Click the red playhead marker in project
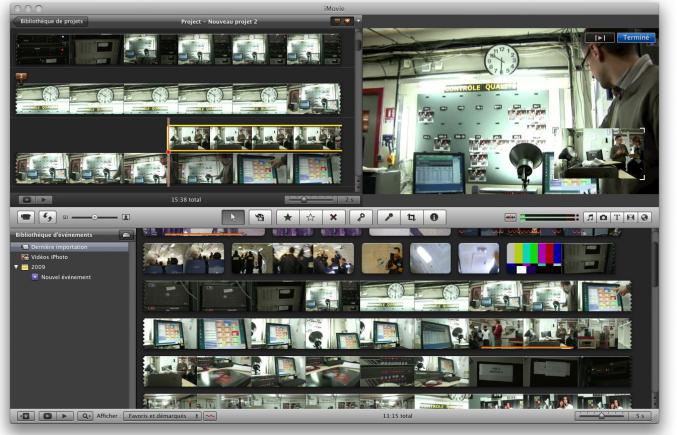 [168, 152]
